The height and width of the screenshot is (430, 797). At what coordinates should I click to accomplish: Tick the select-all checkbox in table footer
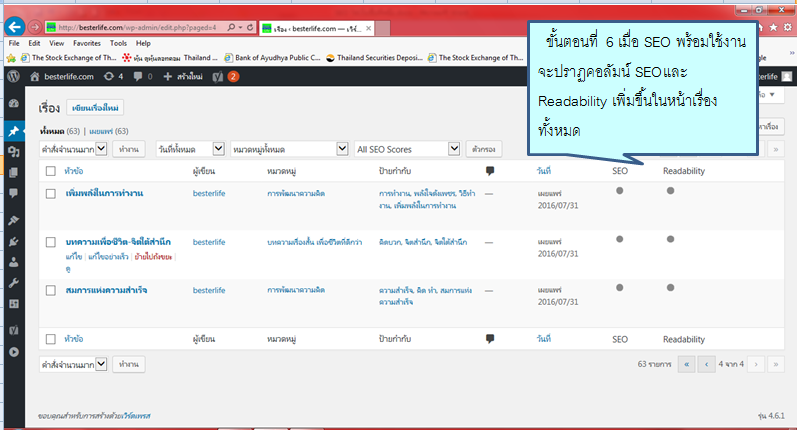coord(51,339)
